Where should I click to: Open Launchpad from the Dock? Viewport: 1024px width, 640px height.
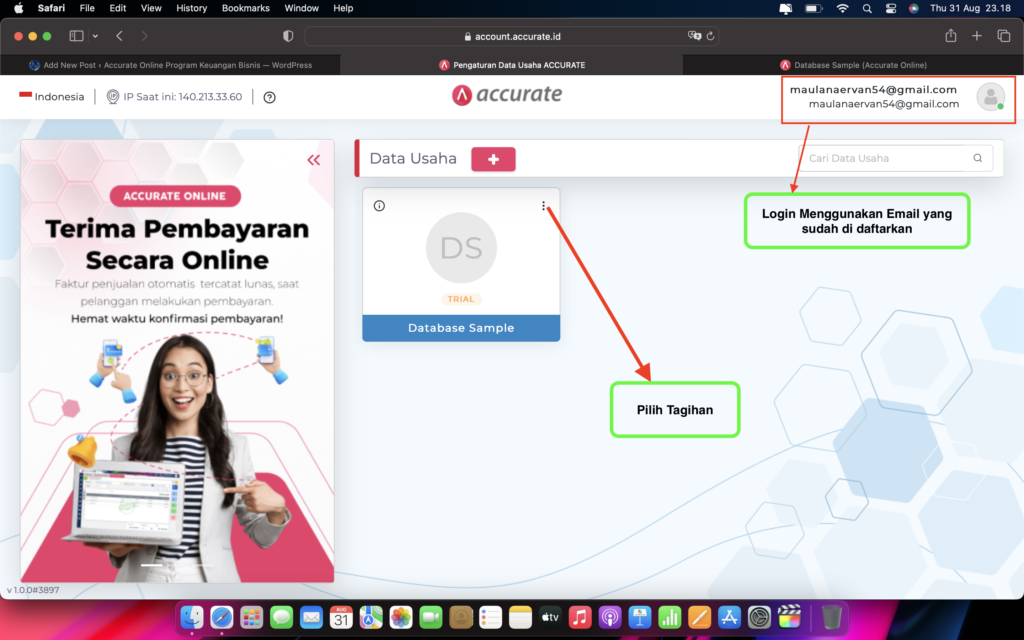point(251,617)
